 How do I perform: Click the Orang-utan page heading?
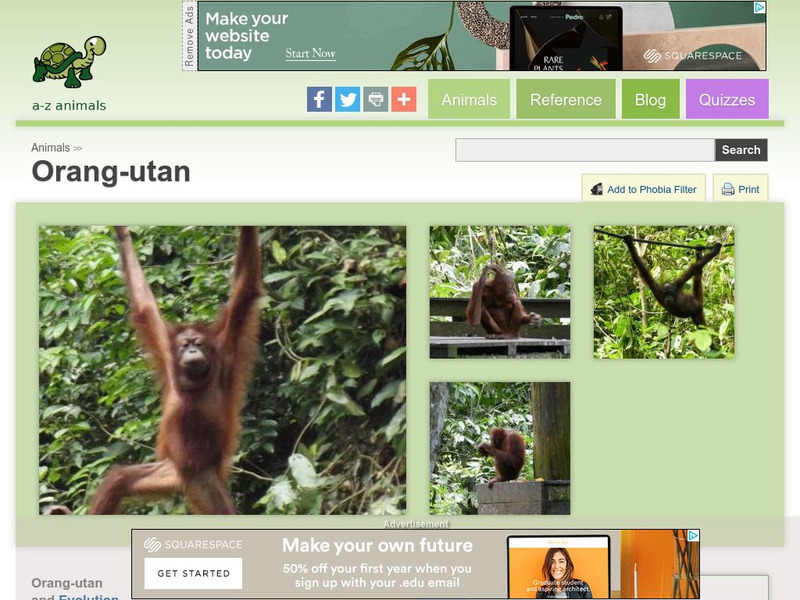pyautogui.click(x=111, y=171)
